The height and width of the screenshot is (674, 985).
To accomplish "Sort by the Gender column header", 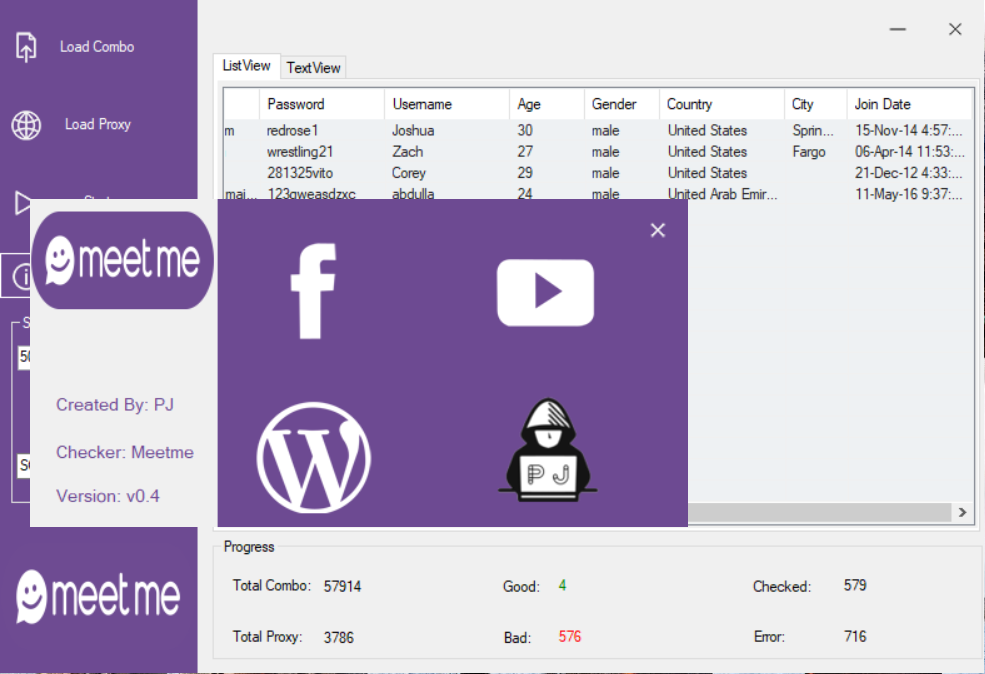I will 621,104.
